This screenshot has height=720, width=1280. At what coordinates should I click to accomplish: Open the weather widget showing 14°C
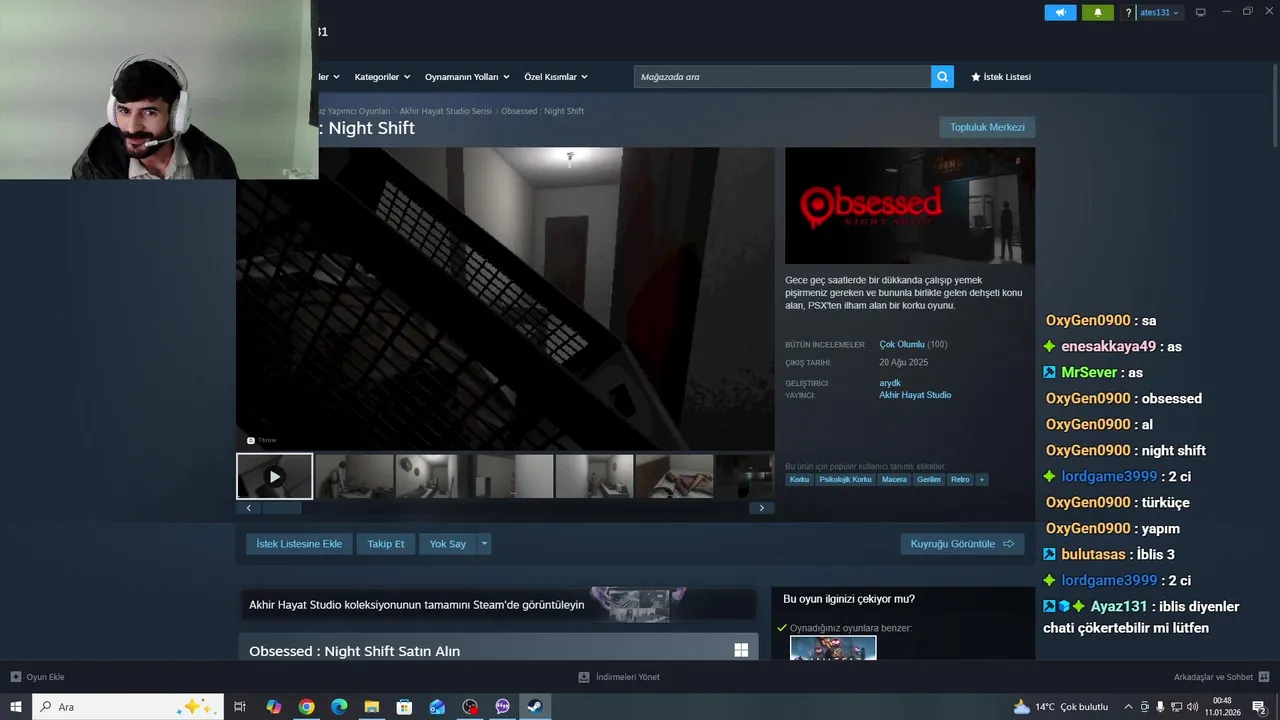click(1061, 707)
